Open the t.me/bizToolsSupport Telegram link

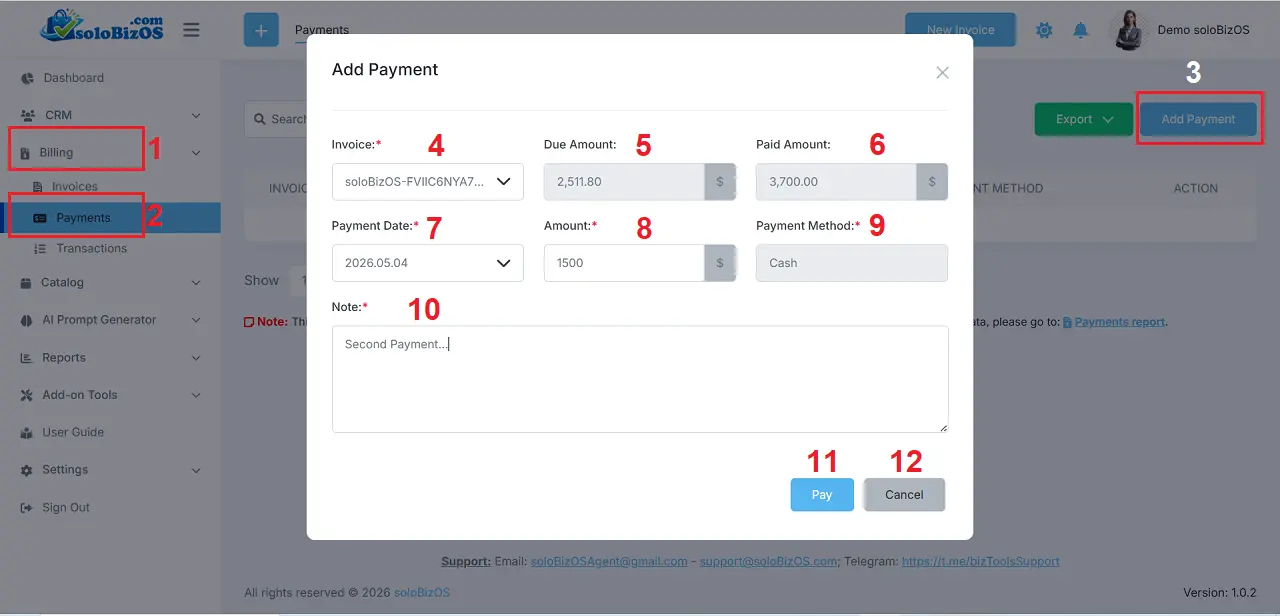pyautogui.click(x=981, y=561)
